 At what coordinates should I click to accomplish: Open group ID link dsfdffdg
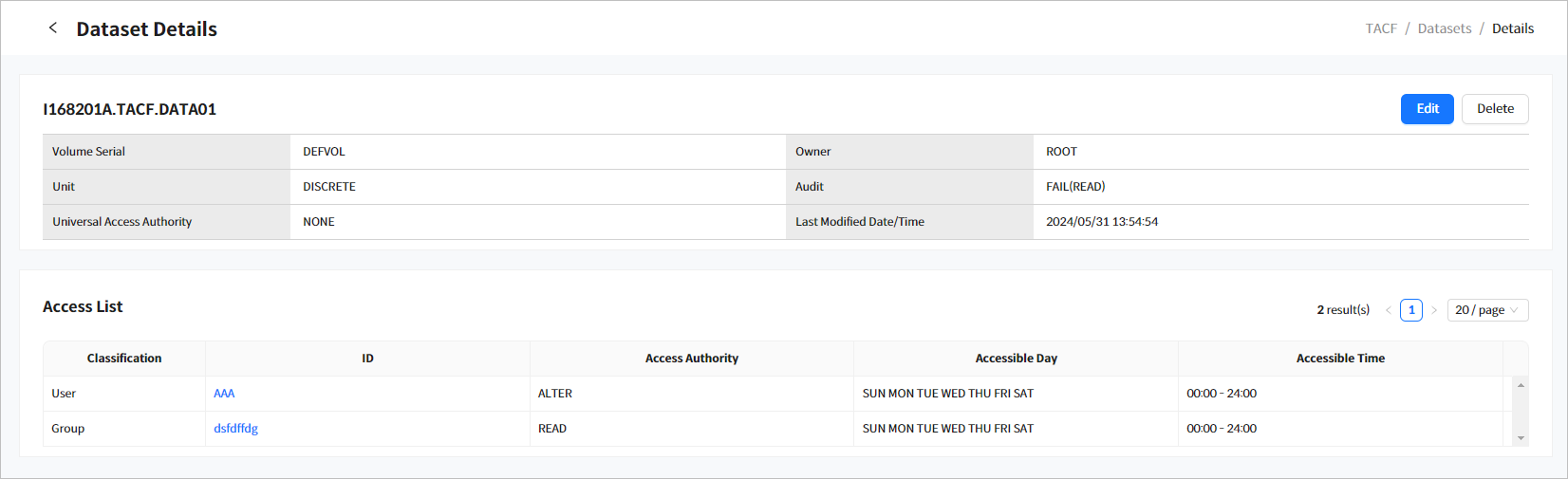tap(235, 429)
